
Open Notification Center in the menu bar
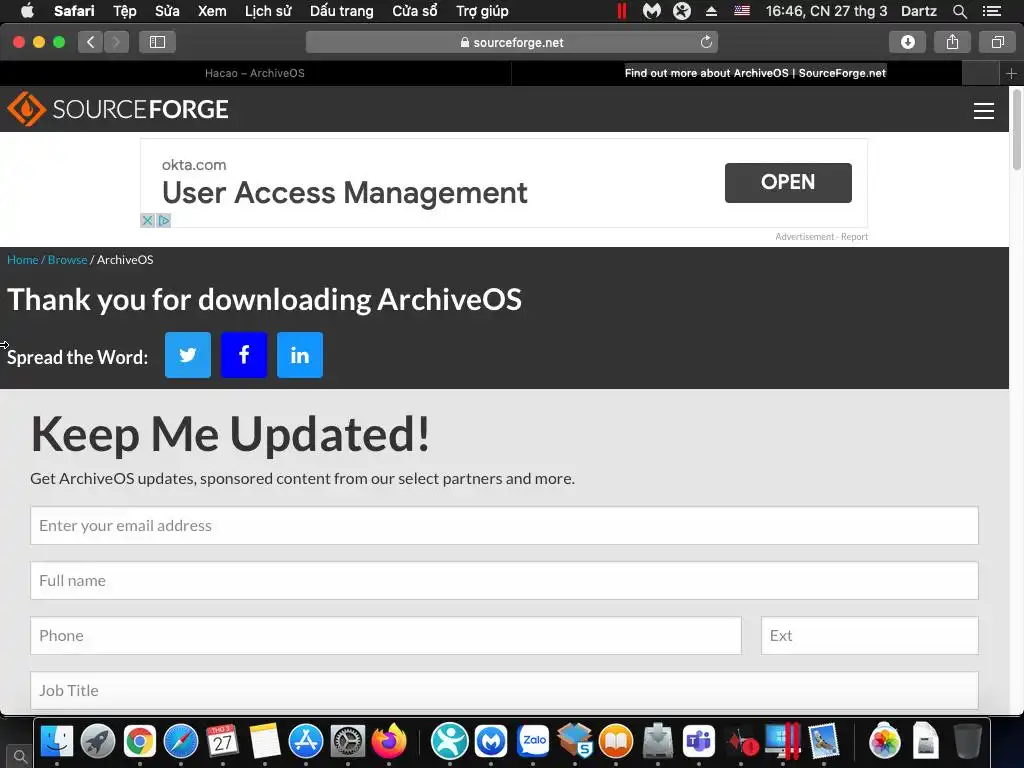pyautogui.click(x=991, y=10)
